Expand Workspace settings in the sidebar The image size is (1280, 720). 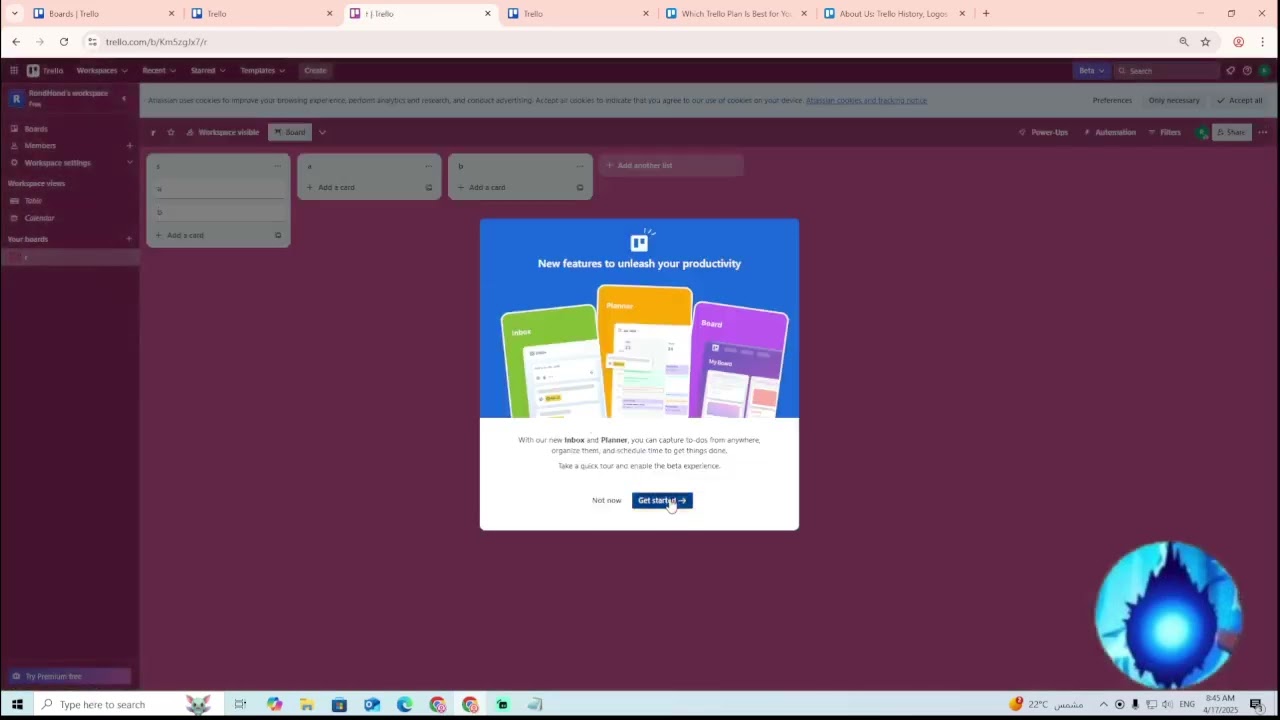(70, 163)
